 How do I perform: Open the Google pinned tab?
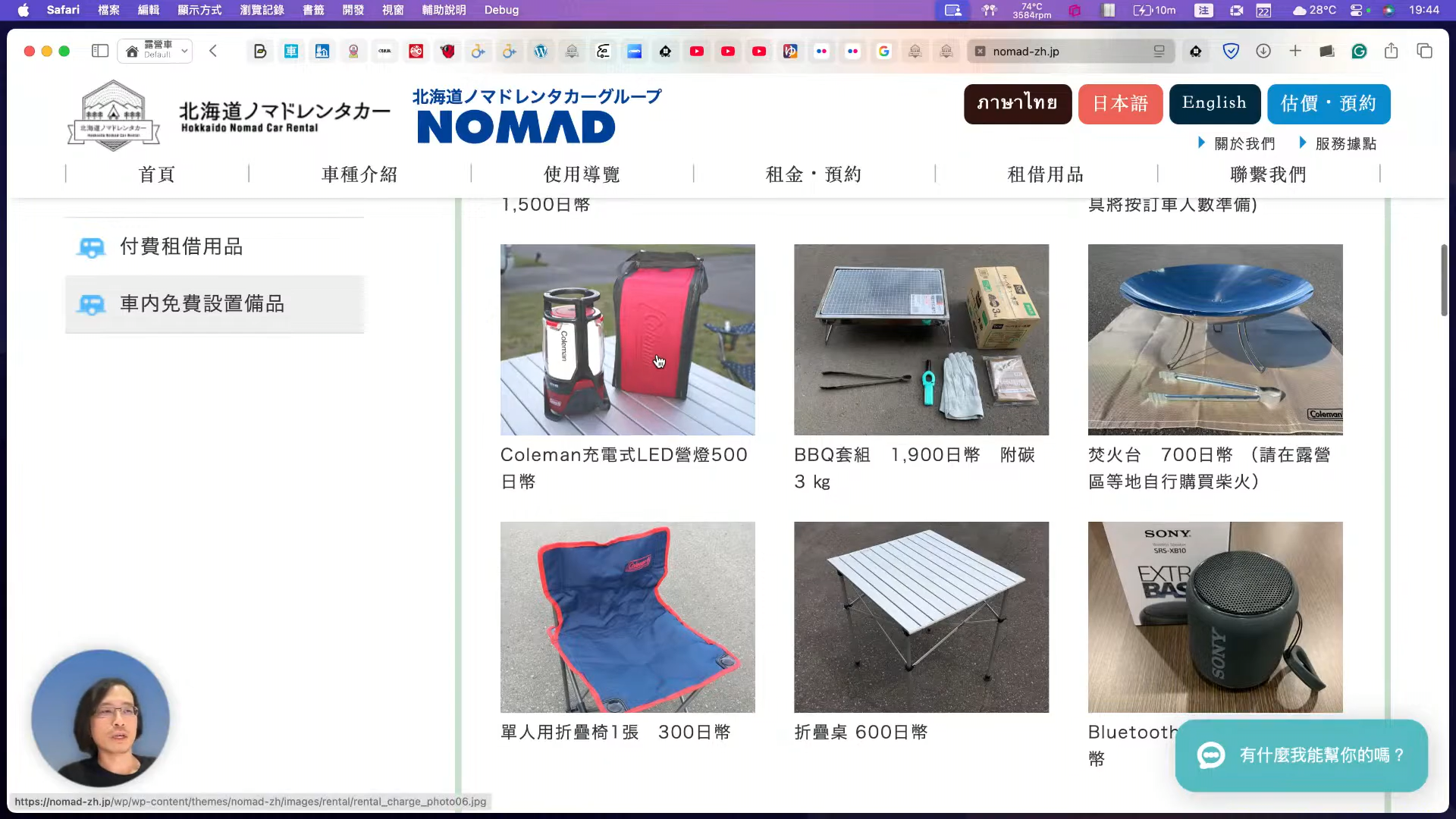click(883, 51)
